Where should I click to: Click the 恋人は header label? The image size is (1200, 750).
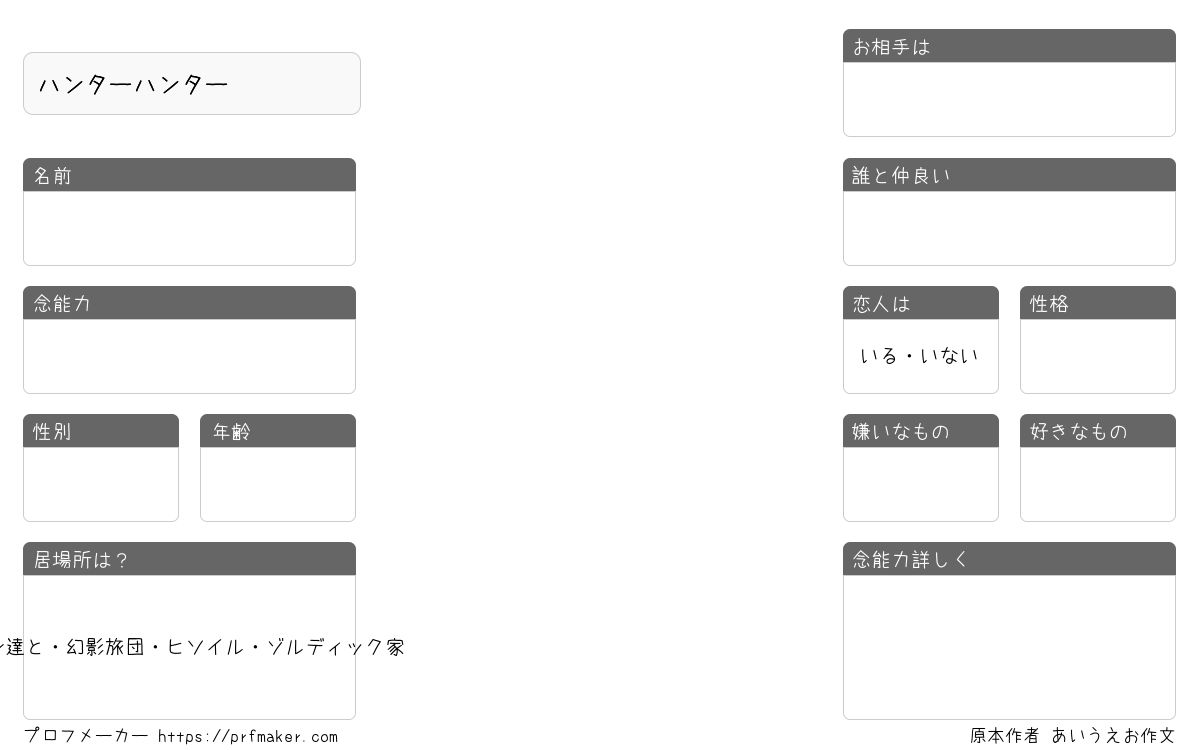tap(881, 304)
